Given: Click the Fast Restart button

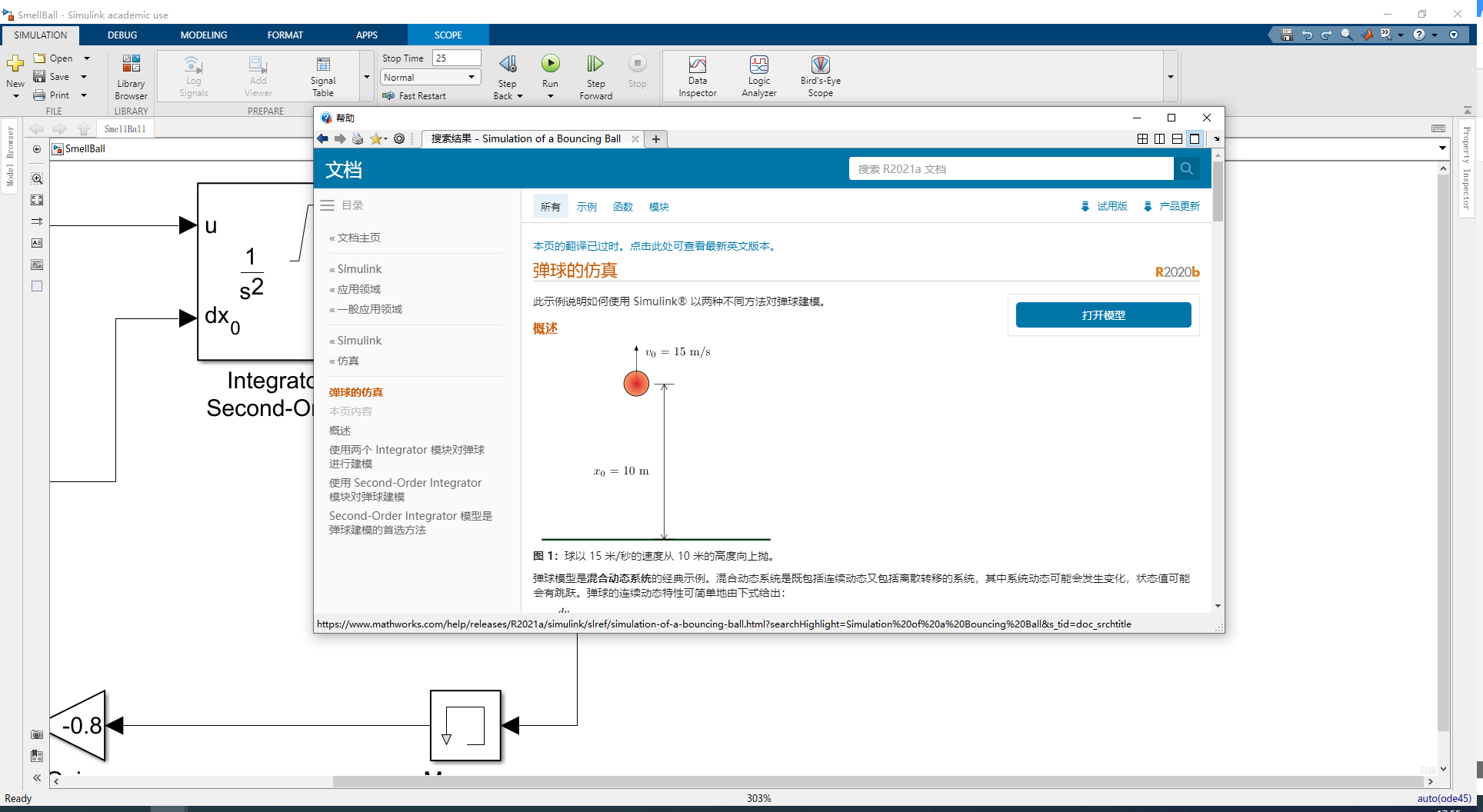Looking at the screenshot, I should click(415, 96).
